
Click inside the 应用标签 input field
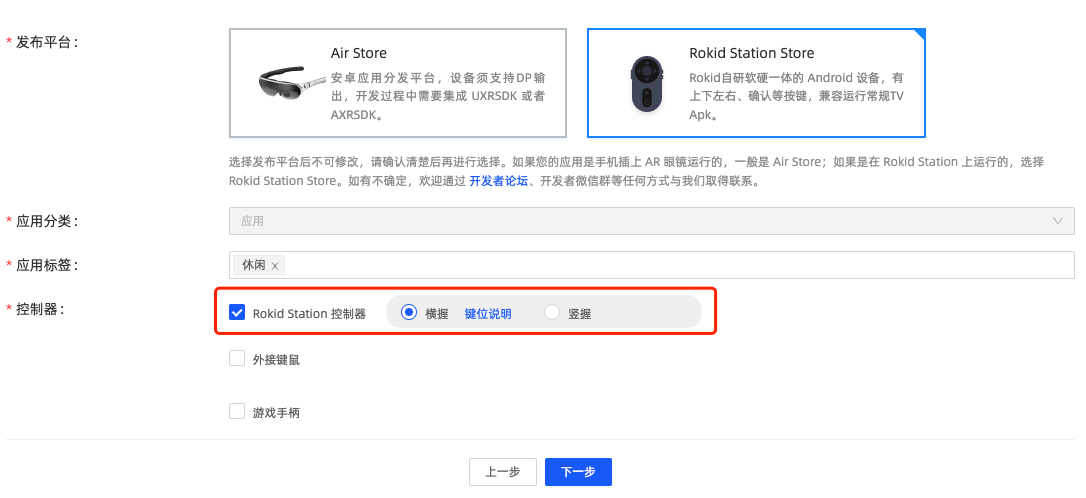coord(652,265)
